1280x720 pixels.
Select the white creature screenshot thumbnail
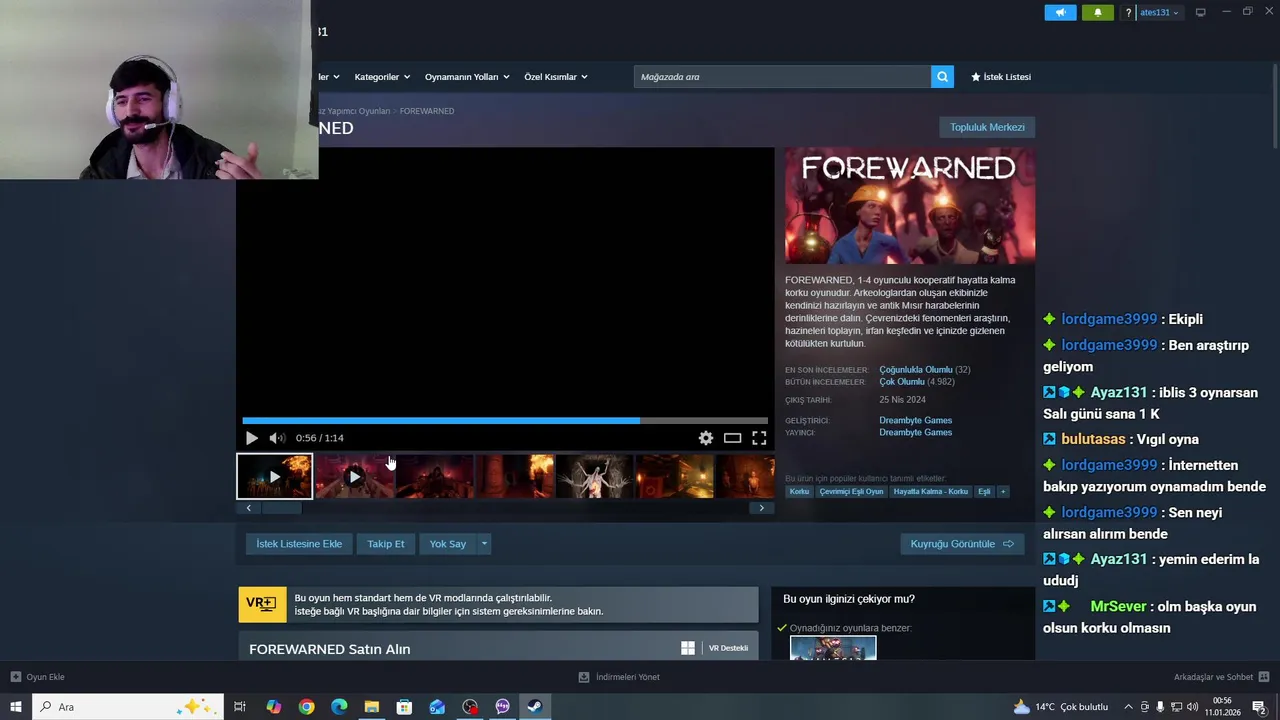pos(594,476)
